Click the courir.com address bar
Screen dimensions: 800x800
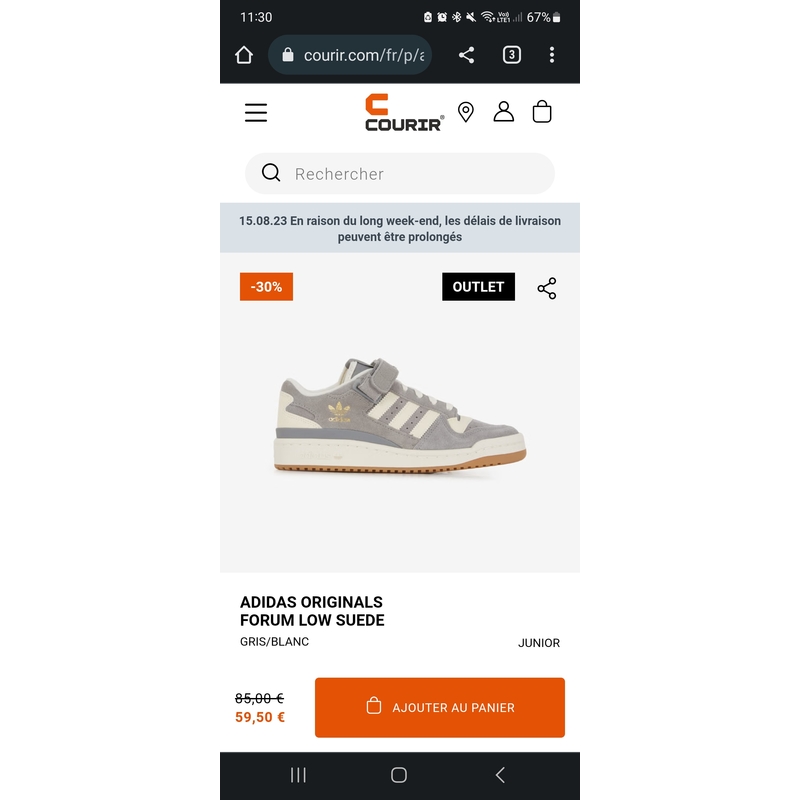pyautogui.click(x=350, y=55)
